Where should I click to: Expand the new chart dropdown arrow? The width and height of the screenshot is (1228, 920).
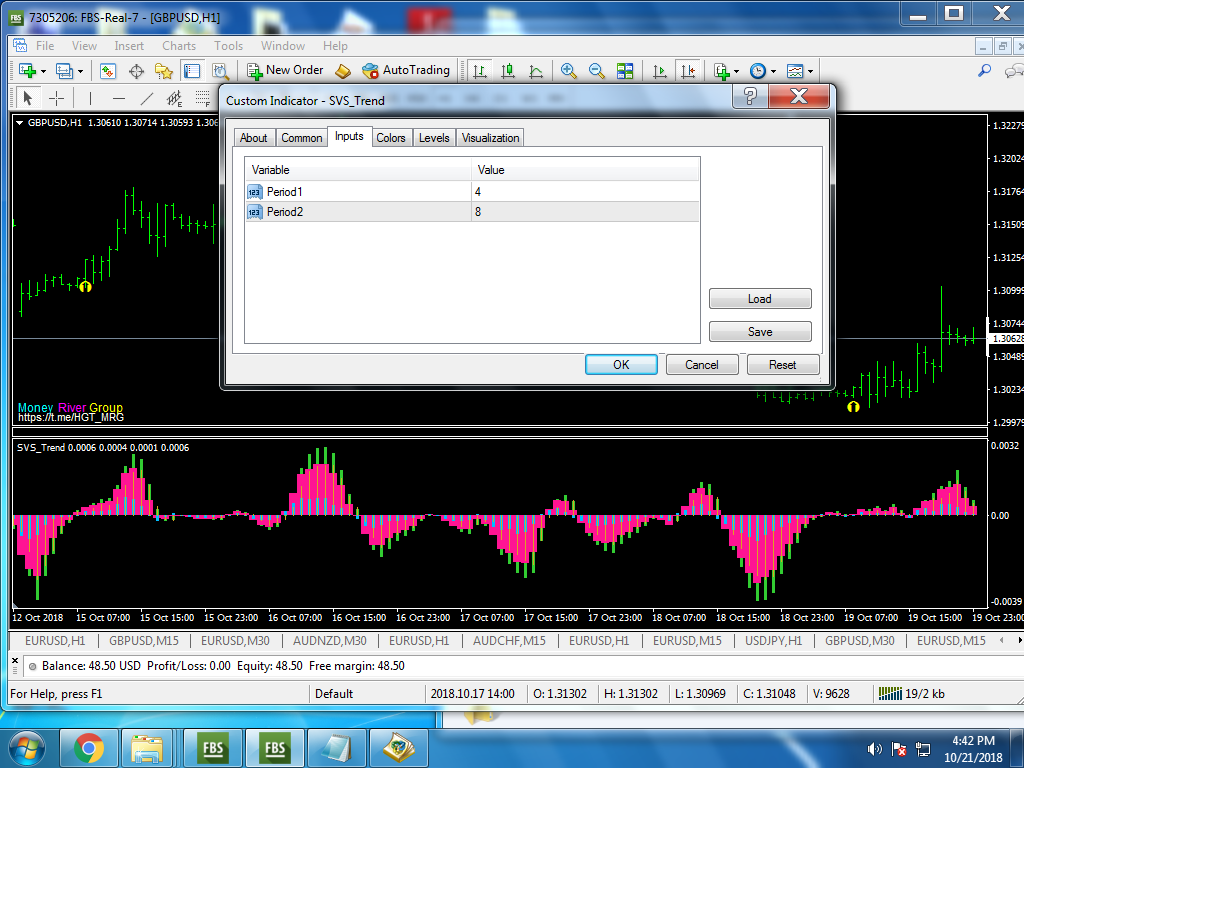click(x=43, y=71)
